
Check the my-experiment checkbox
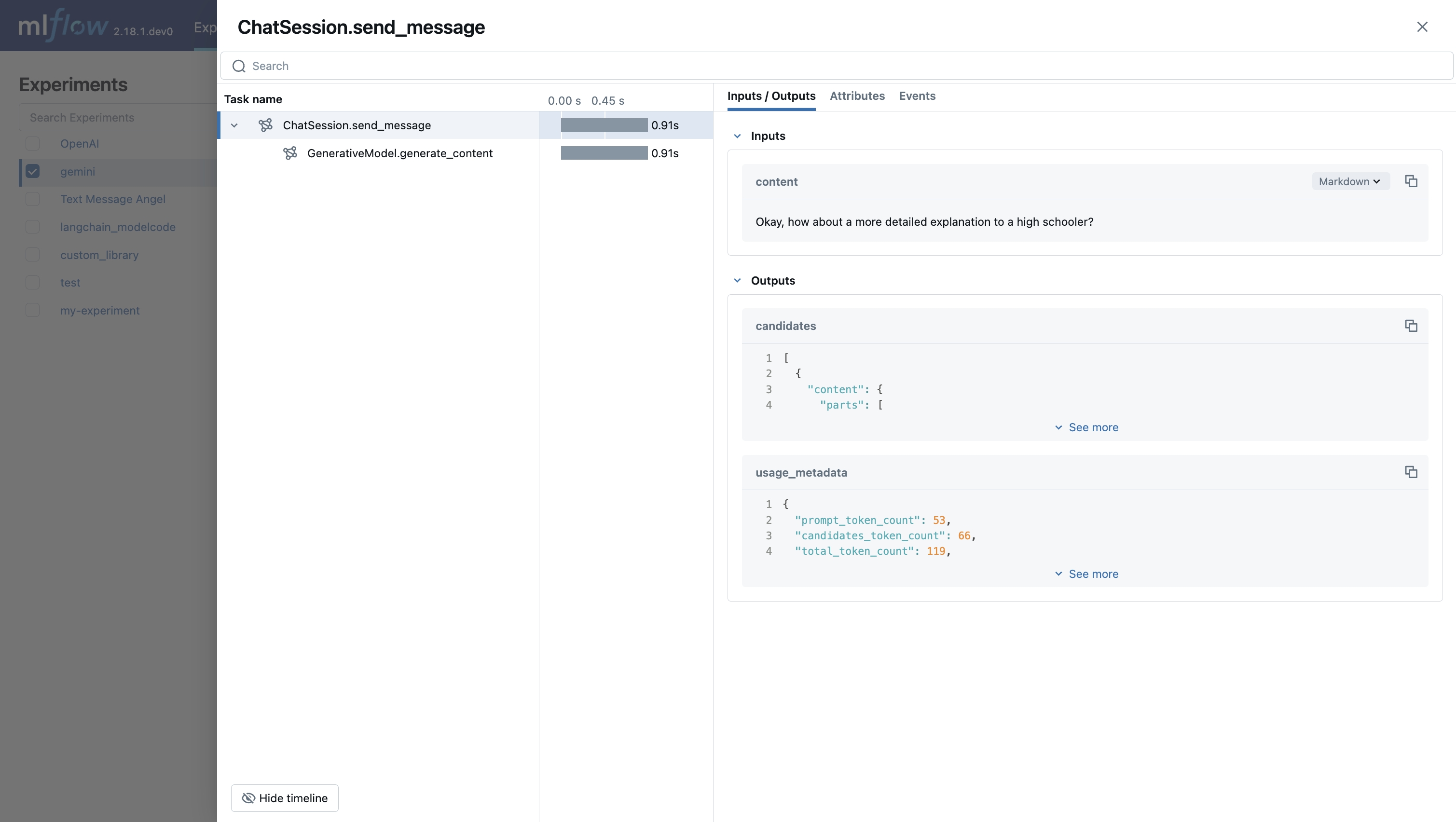pyautogui.click(x=33, y=310)
